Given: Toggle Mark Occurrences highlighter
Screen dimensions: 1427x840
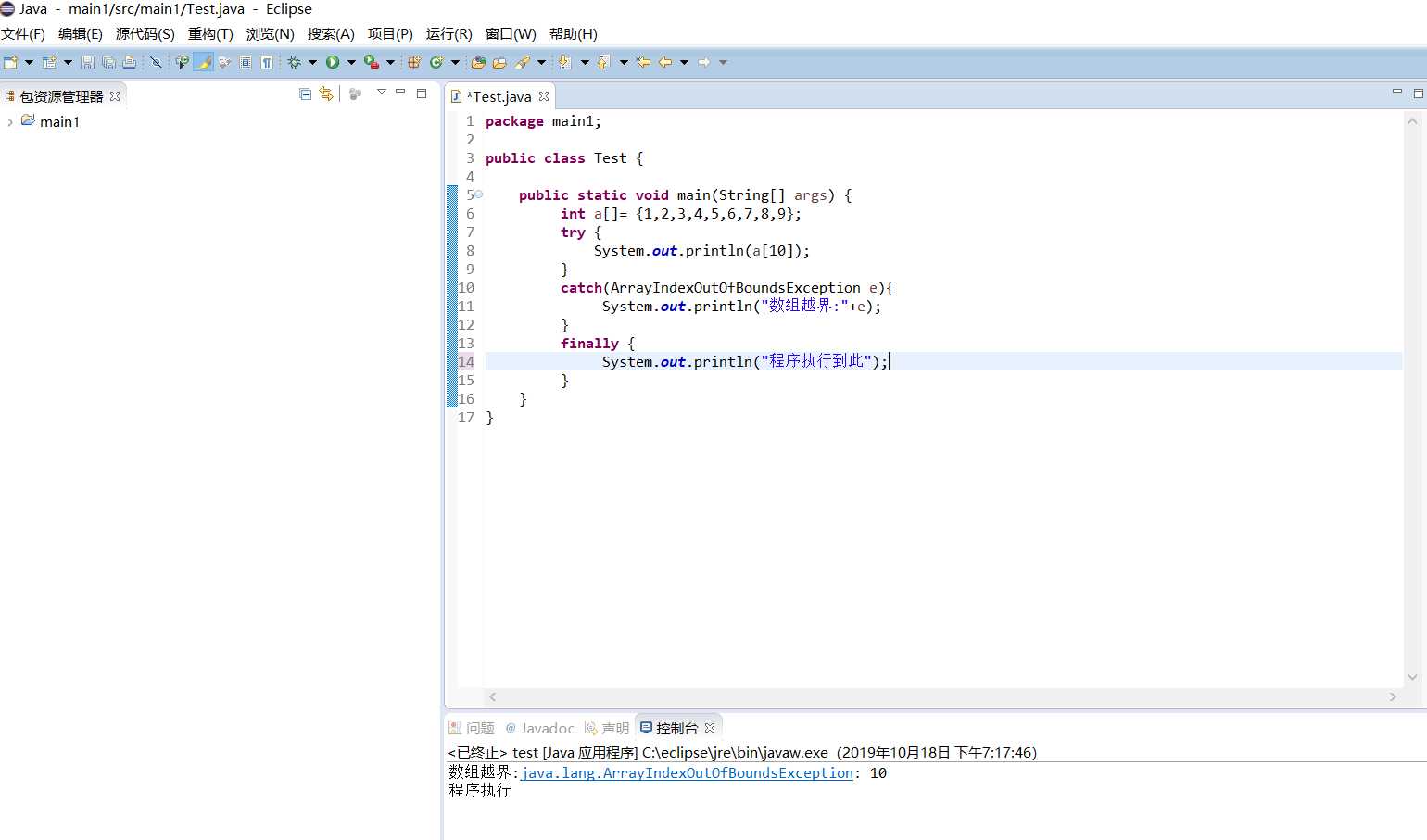Looking at the screenshot, I should pyautogui.click(x=203, y=62).
